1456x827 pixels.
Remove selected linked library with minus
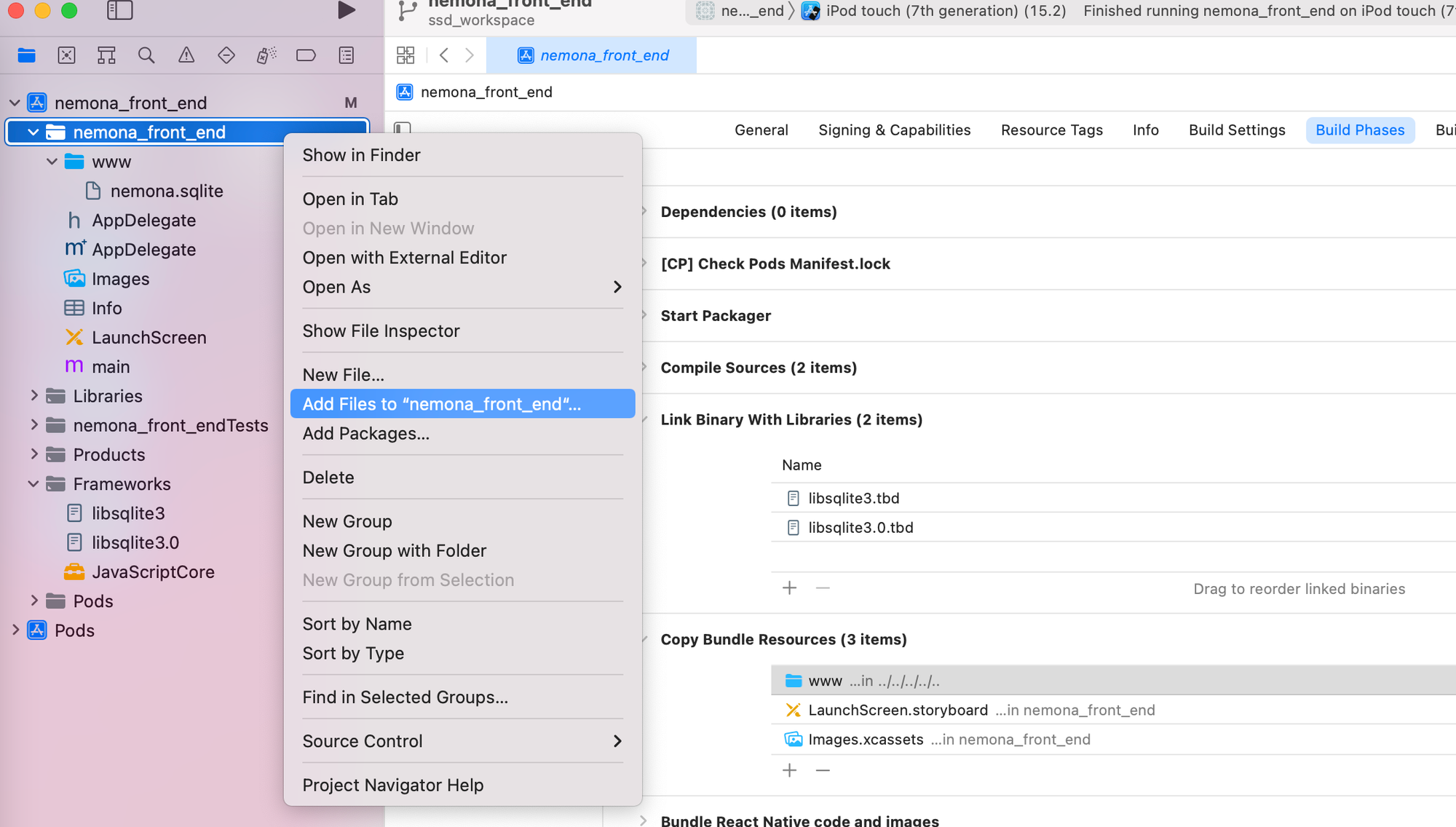point(823,588)
